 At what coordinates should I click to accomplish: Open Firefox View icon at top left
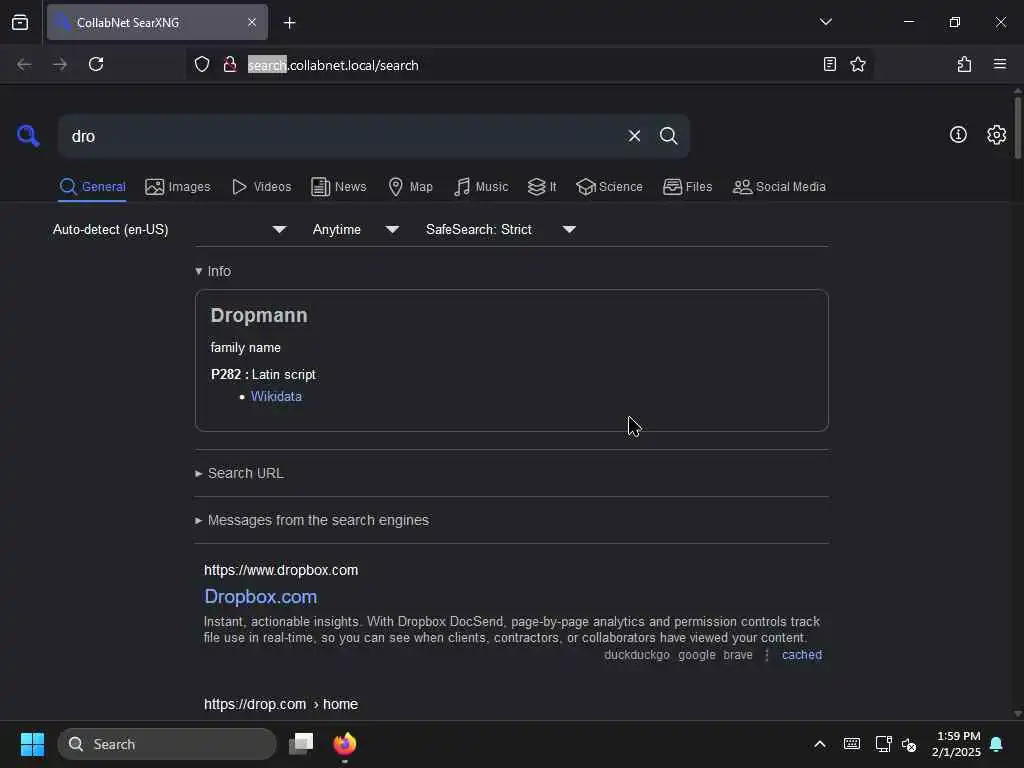point(20,22)
